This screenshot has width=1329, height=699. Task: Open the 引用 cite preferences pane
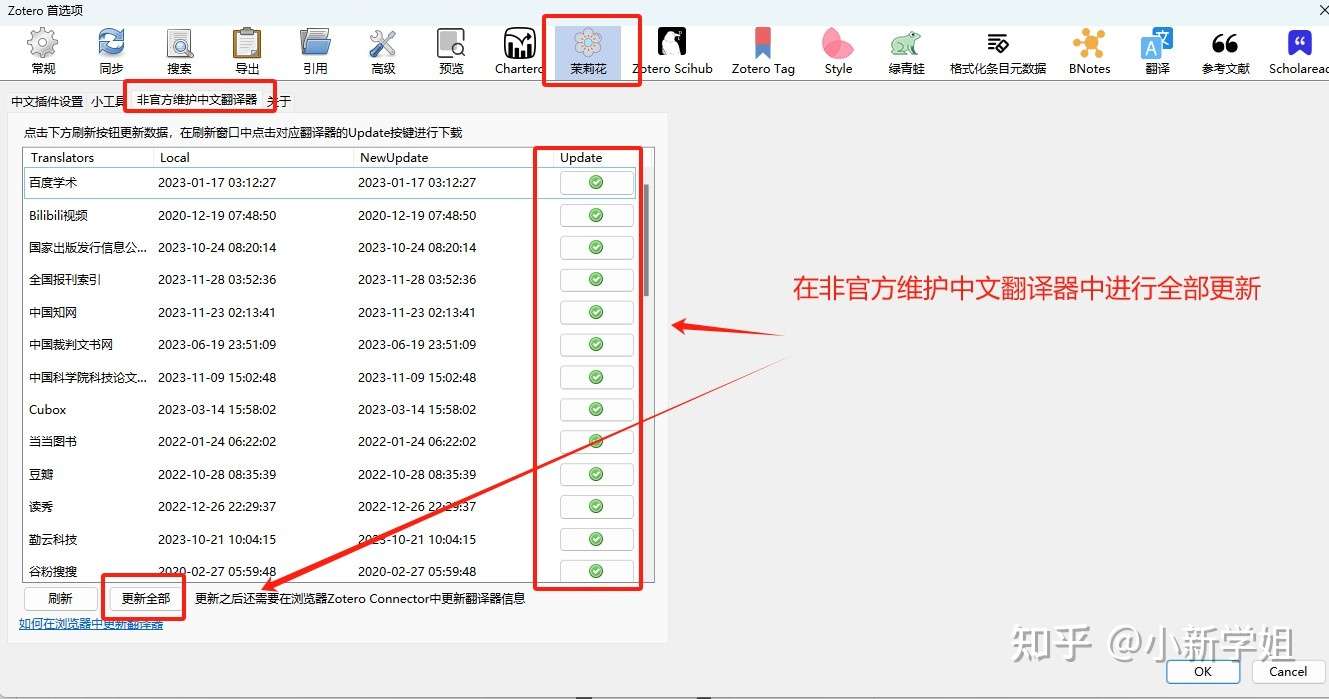[x=315, y=52]
